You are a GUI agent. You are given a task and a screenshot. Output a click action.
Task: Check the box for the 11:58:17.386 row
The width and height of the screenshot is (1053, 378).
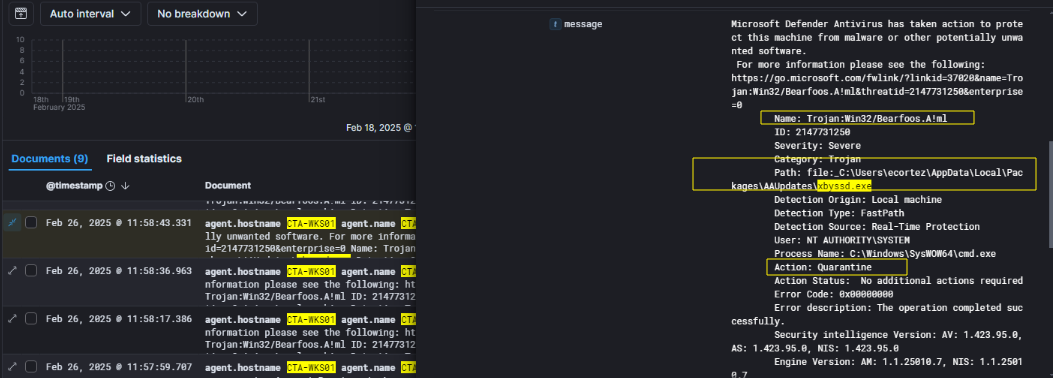pyautogui.click(x=31, y=318)
